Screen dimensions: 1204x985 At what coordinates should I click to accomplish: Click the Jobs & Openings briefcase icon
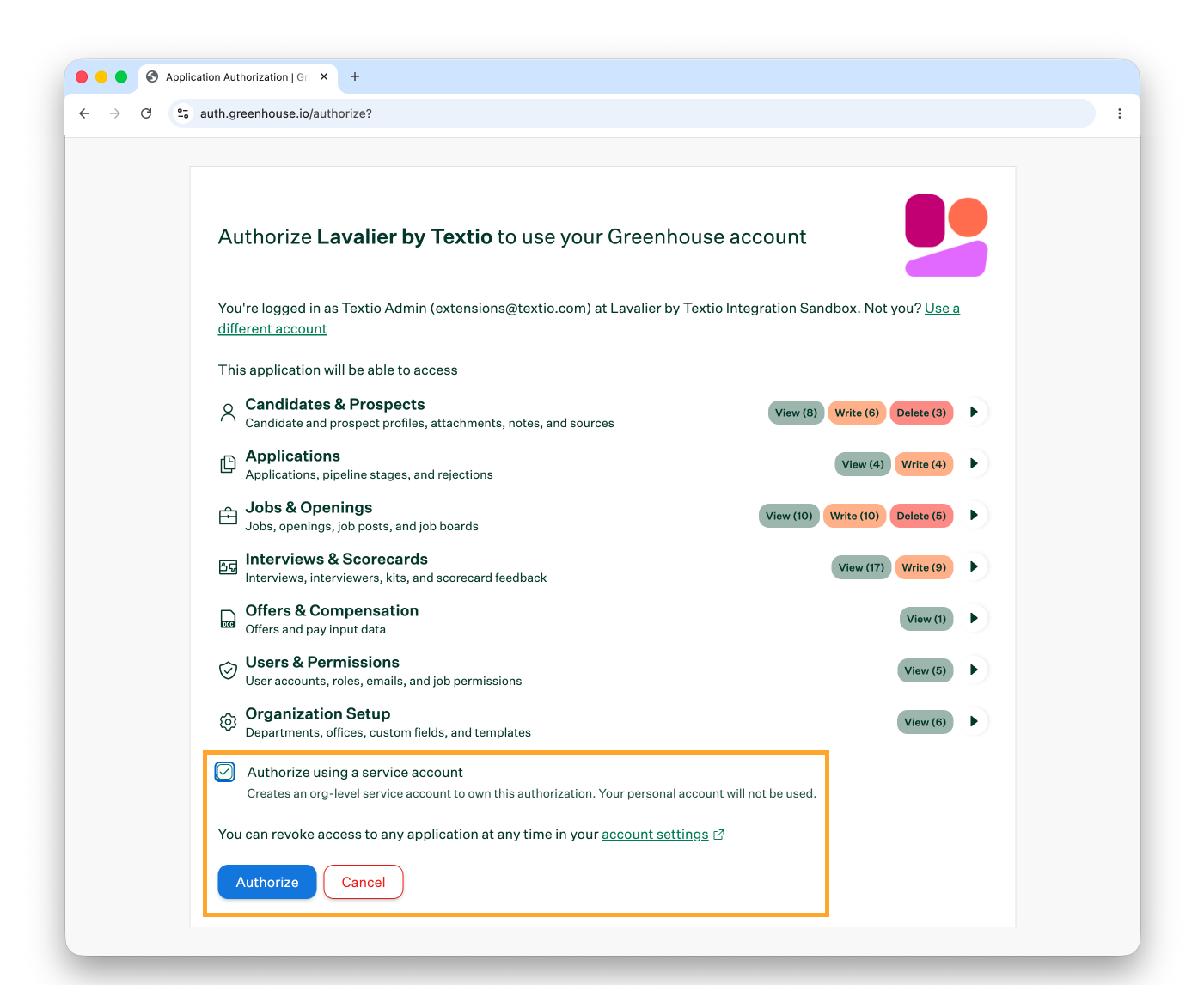(x=228, y=516)
